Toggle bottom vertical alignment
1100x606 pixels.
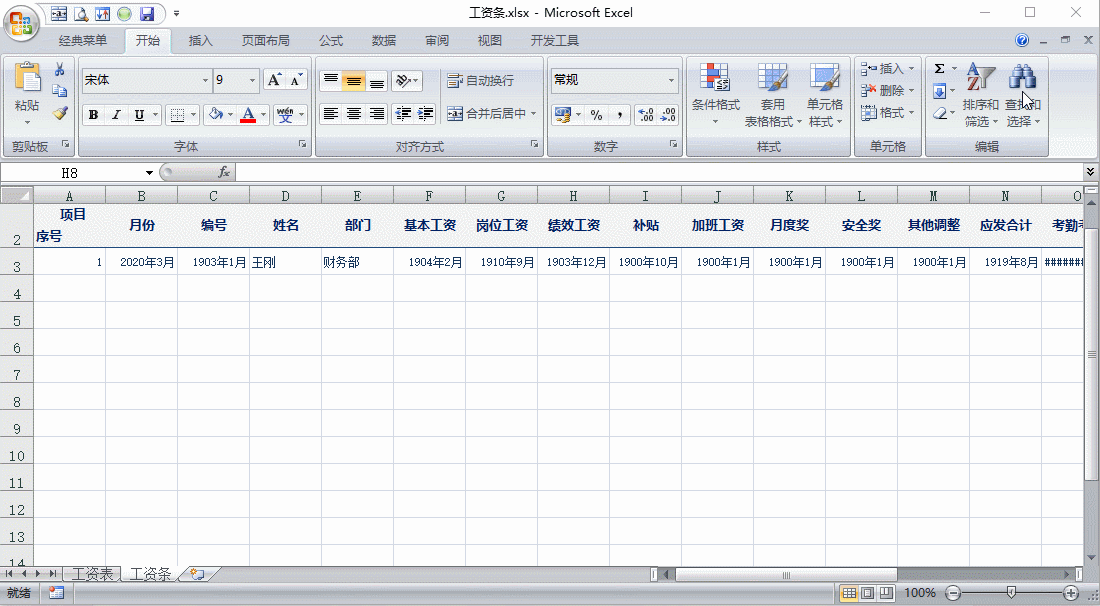[377, 81]
